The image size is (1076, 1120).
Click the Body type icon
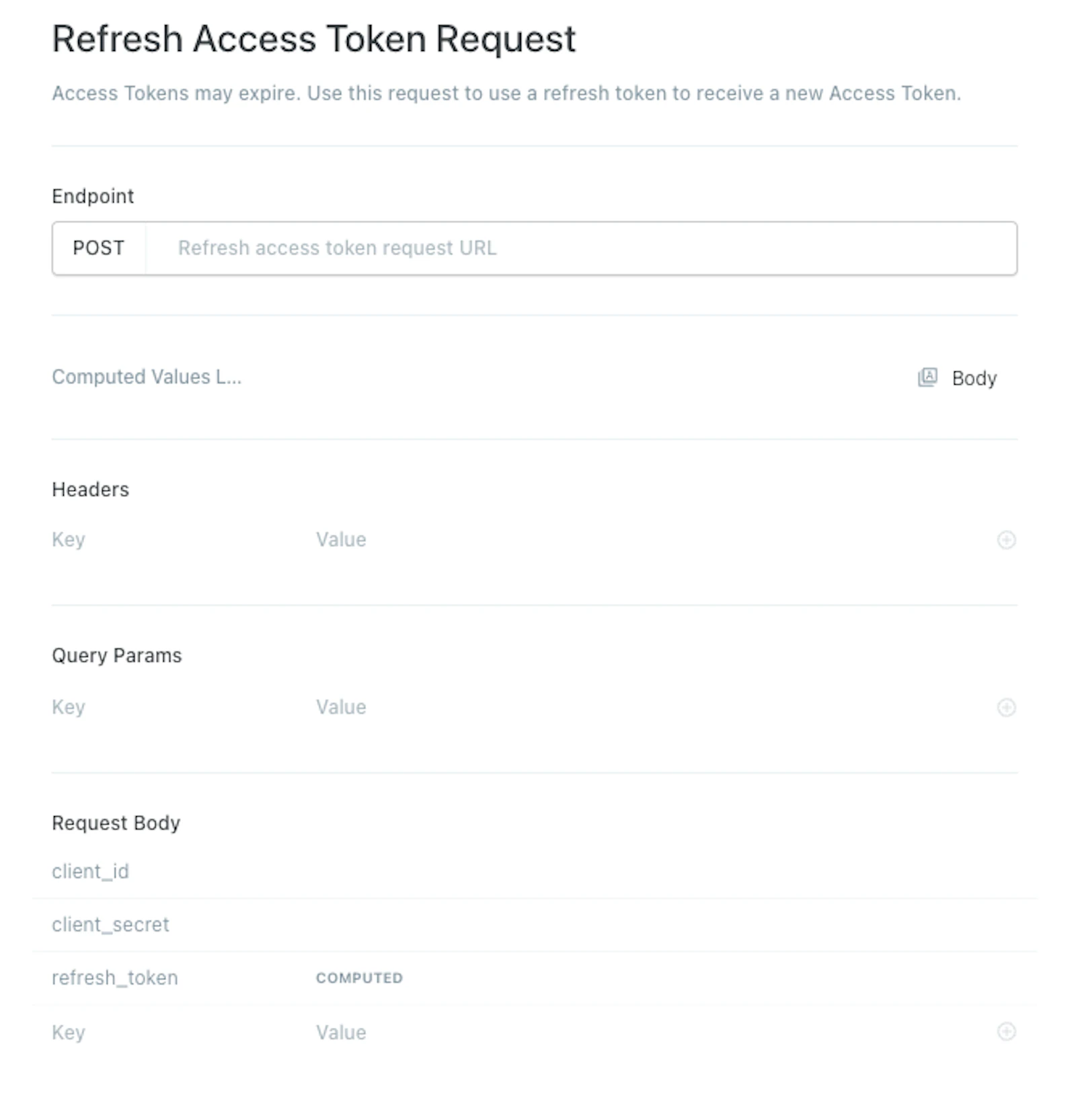click(927, 377)
